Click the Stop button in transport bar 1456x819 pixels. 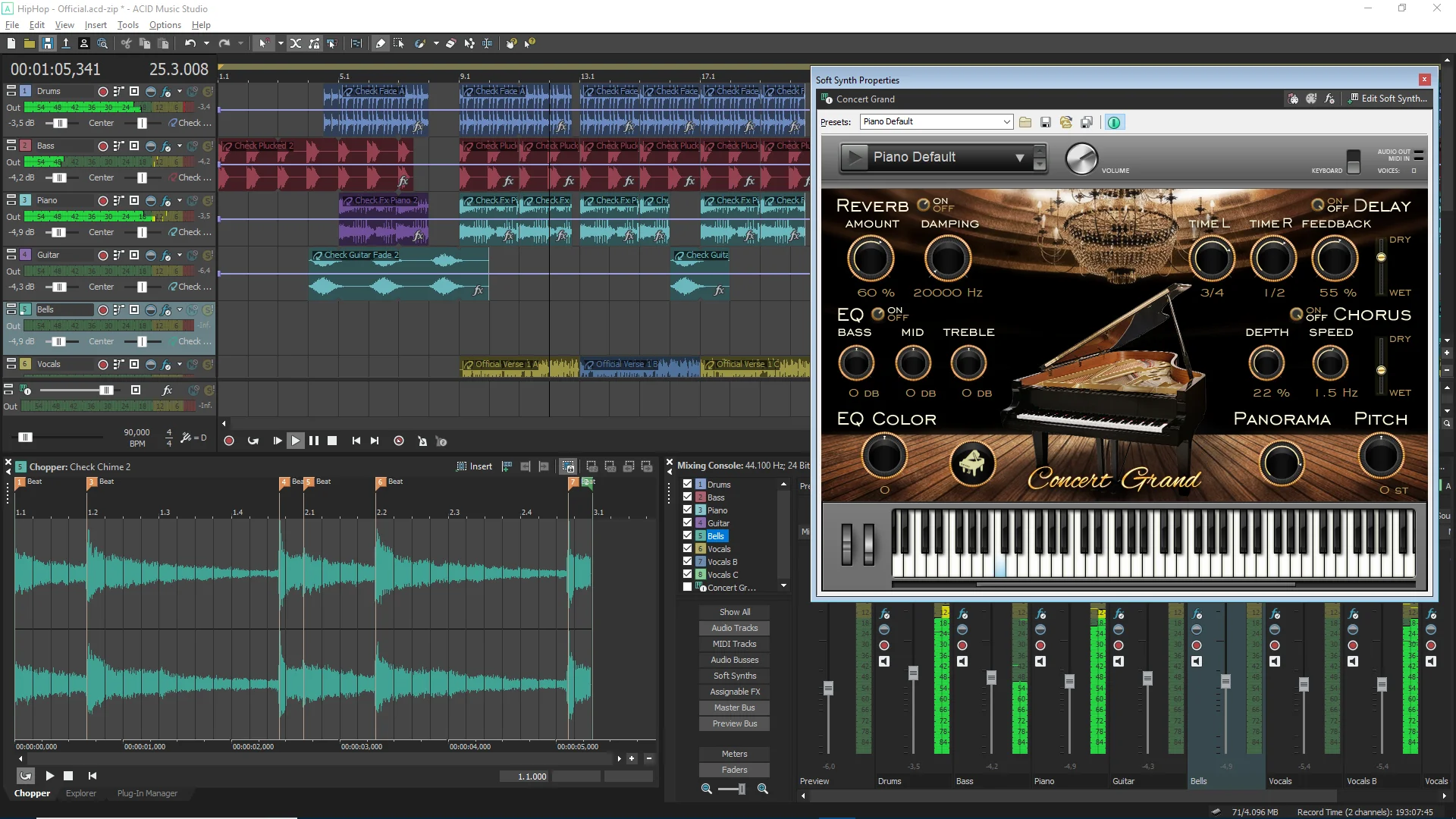pos(332,441)
